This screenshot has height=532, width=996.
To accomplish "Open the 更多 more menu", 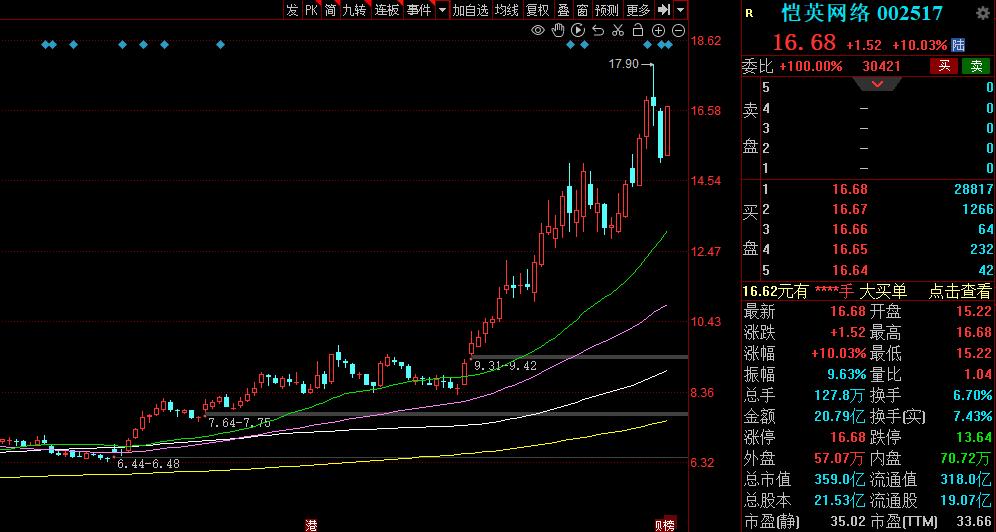I will 638,10.
